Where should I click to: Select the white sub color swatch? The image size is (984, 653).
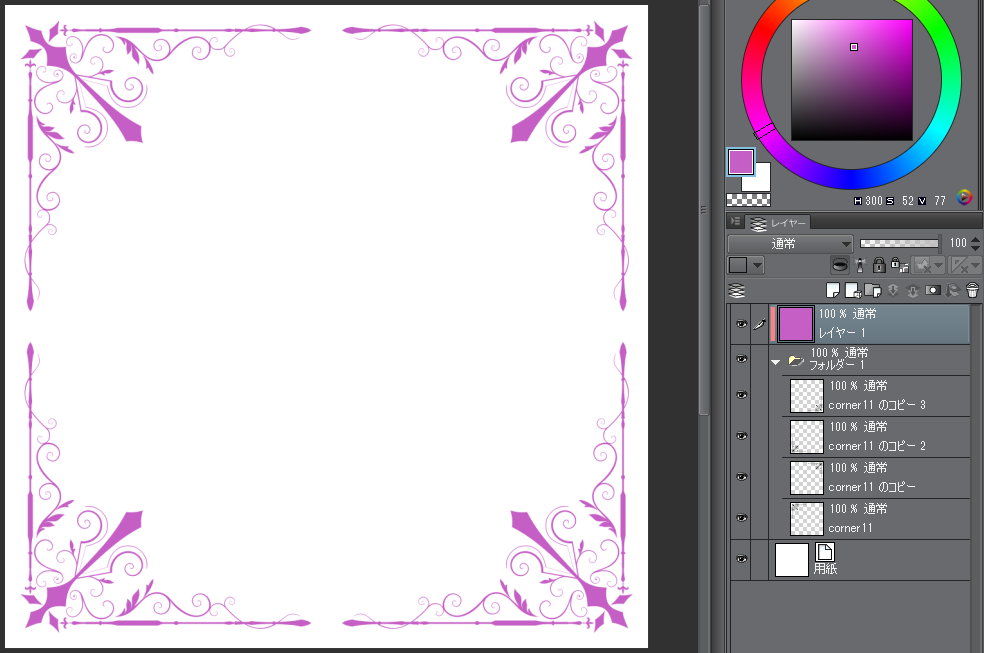click(x=762, y=183)
